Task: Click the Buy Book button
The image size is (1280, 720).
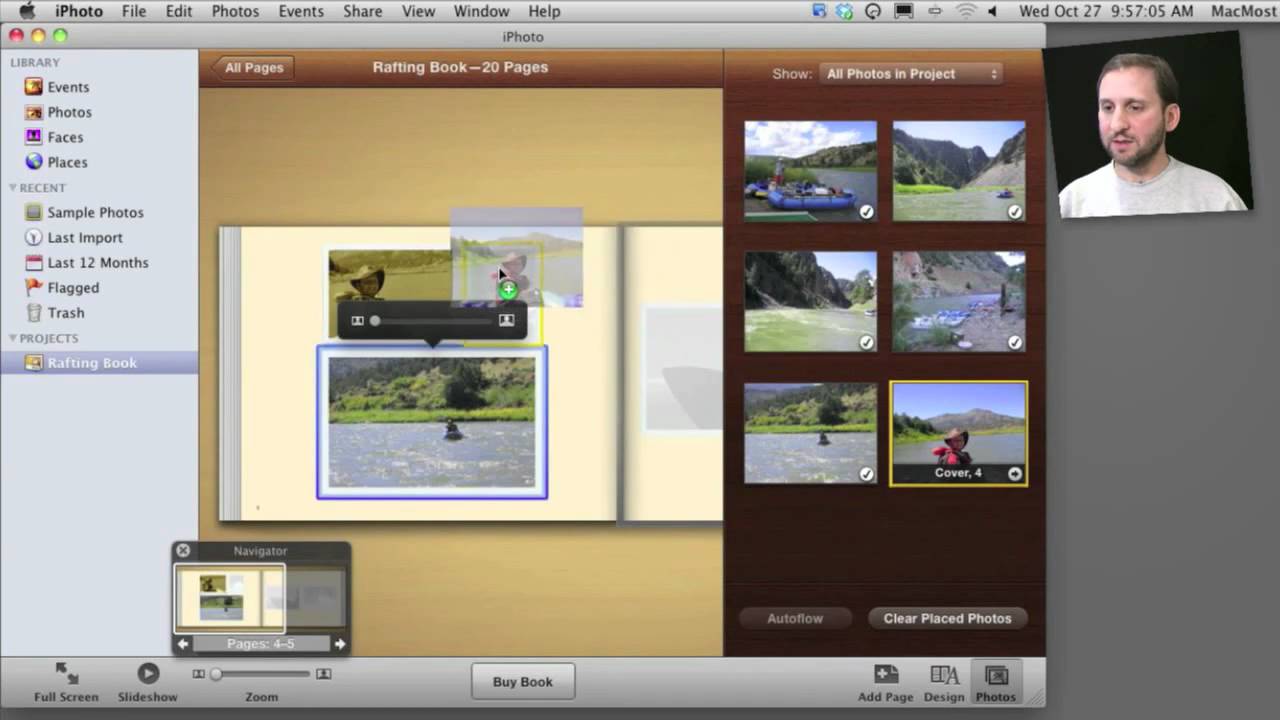Action: (522, 682)
